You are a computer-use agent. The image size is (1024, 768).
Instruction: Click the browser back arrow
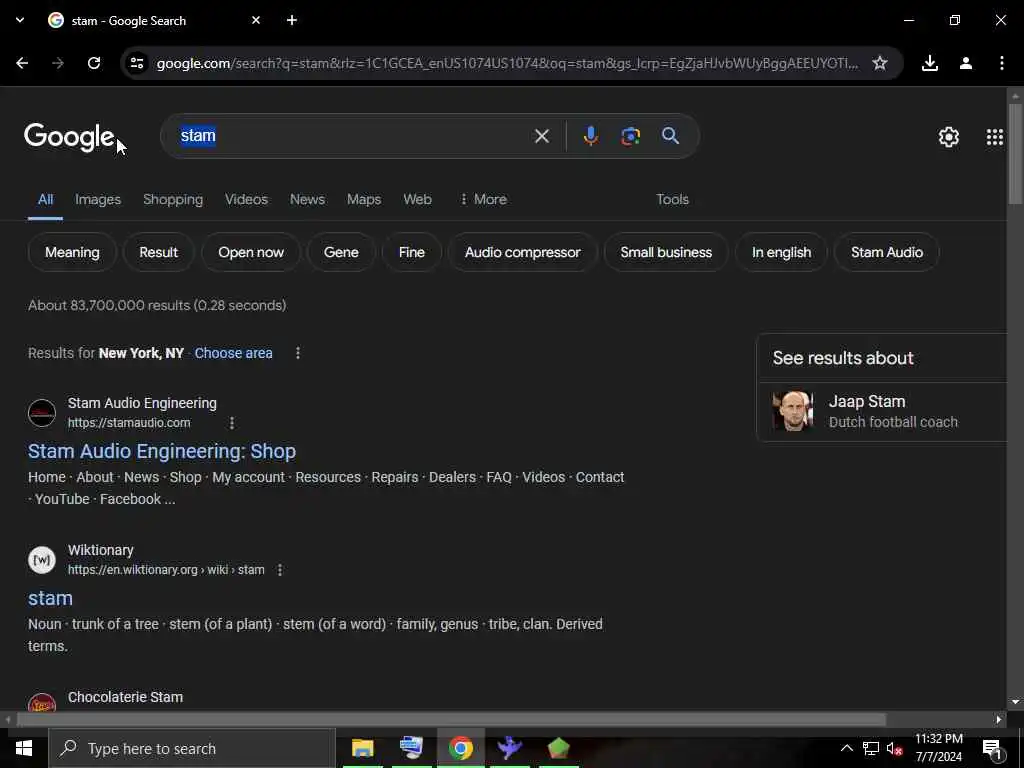click(x=22, y=63)
